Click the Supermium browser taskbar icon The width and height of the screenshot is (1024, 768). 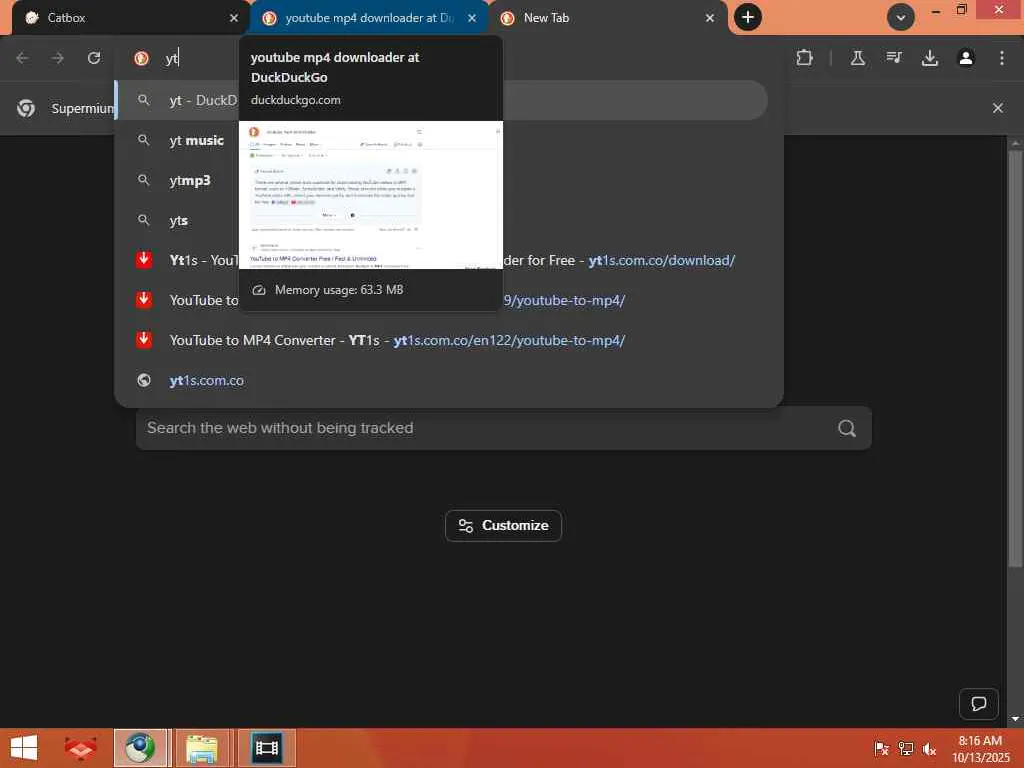pyautogui.click(x=141, y=748)
